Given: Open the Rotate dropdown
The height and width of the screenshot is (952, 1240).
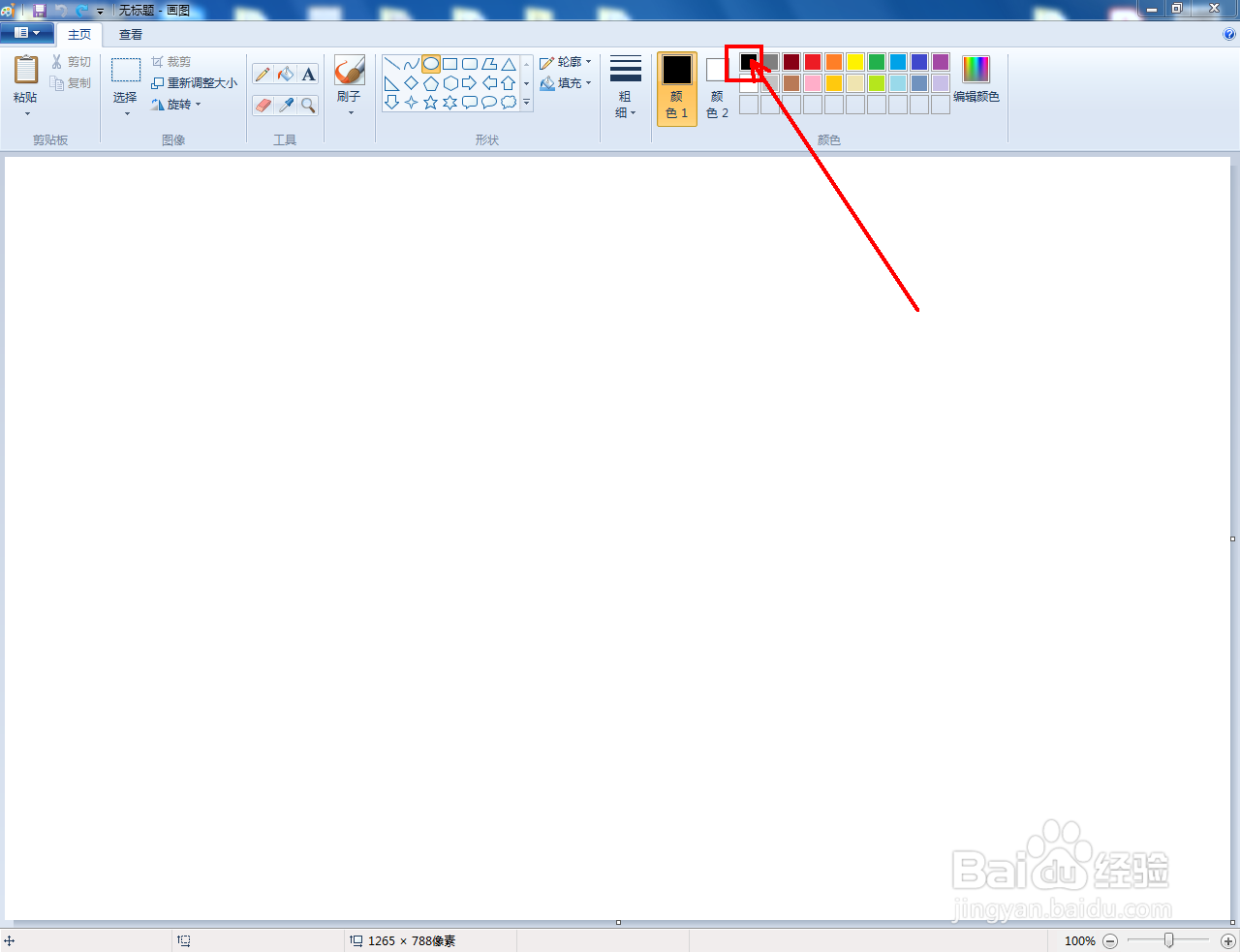Looking at the screenshot, I should pyautogui.click(x=176, y=105).
